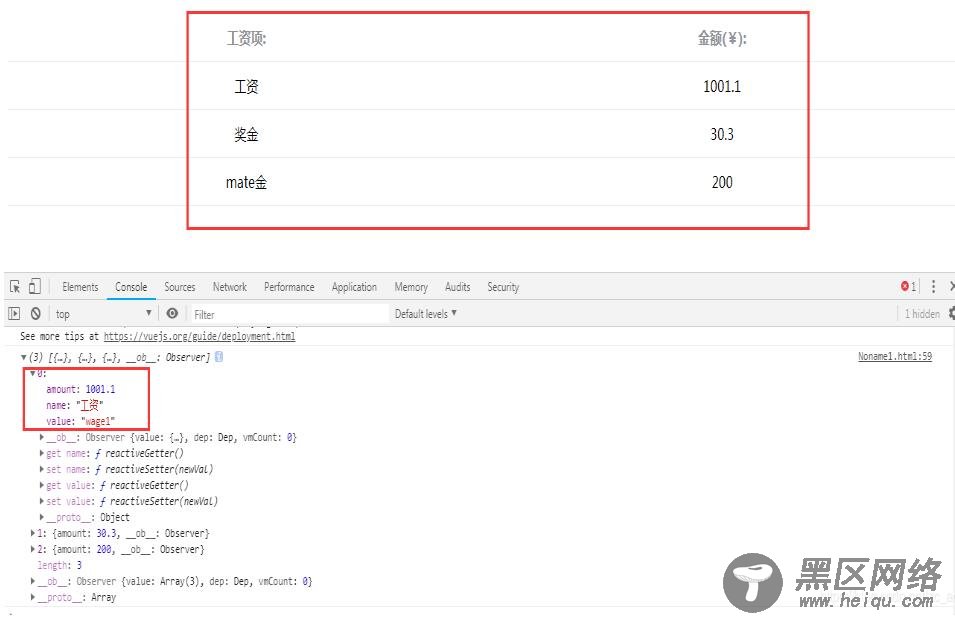Expand __proto__: Array entry

pos(33,597)
